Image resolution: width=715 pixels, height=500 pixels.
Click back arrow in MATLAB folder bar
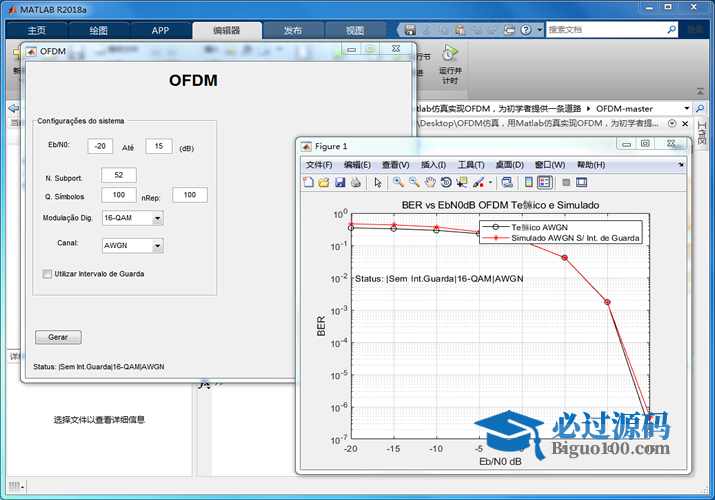coord(14,108)
